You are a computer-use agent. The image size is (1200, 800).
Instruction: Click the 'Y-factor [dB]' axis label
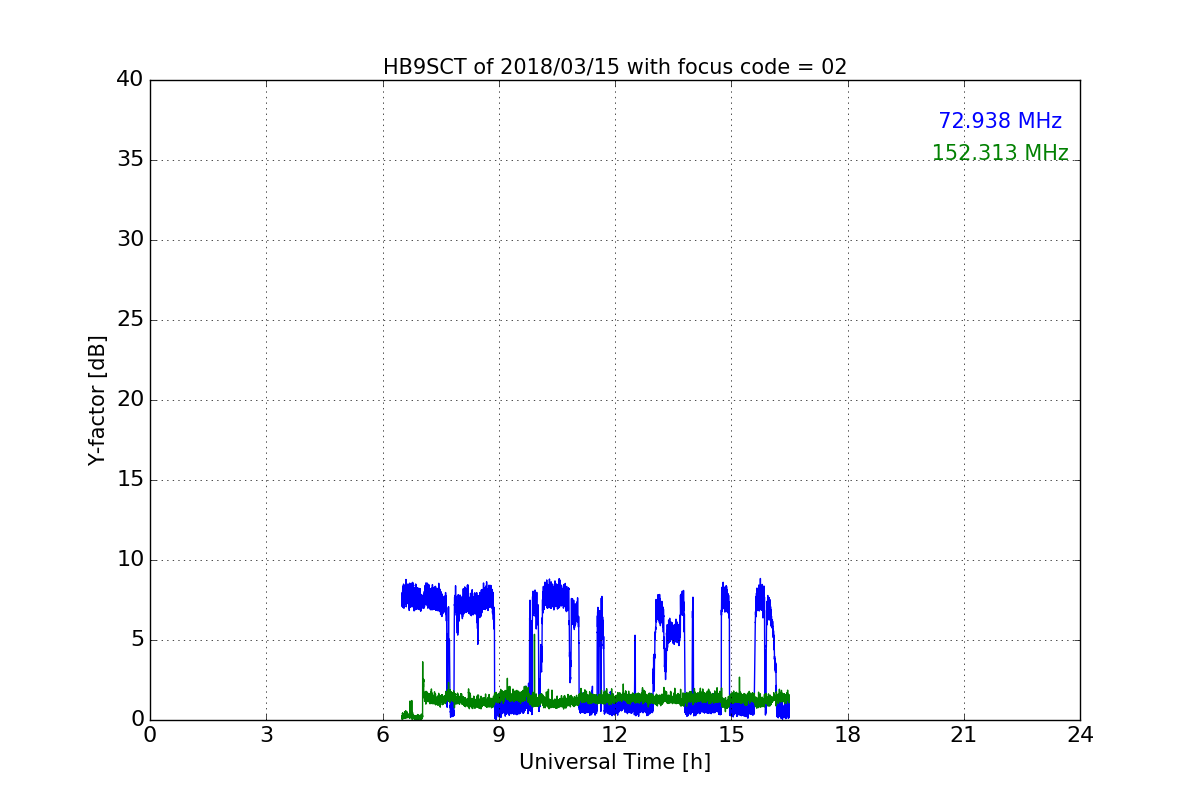tap(97, 400)
